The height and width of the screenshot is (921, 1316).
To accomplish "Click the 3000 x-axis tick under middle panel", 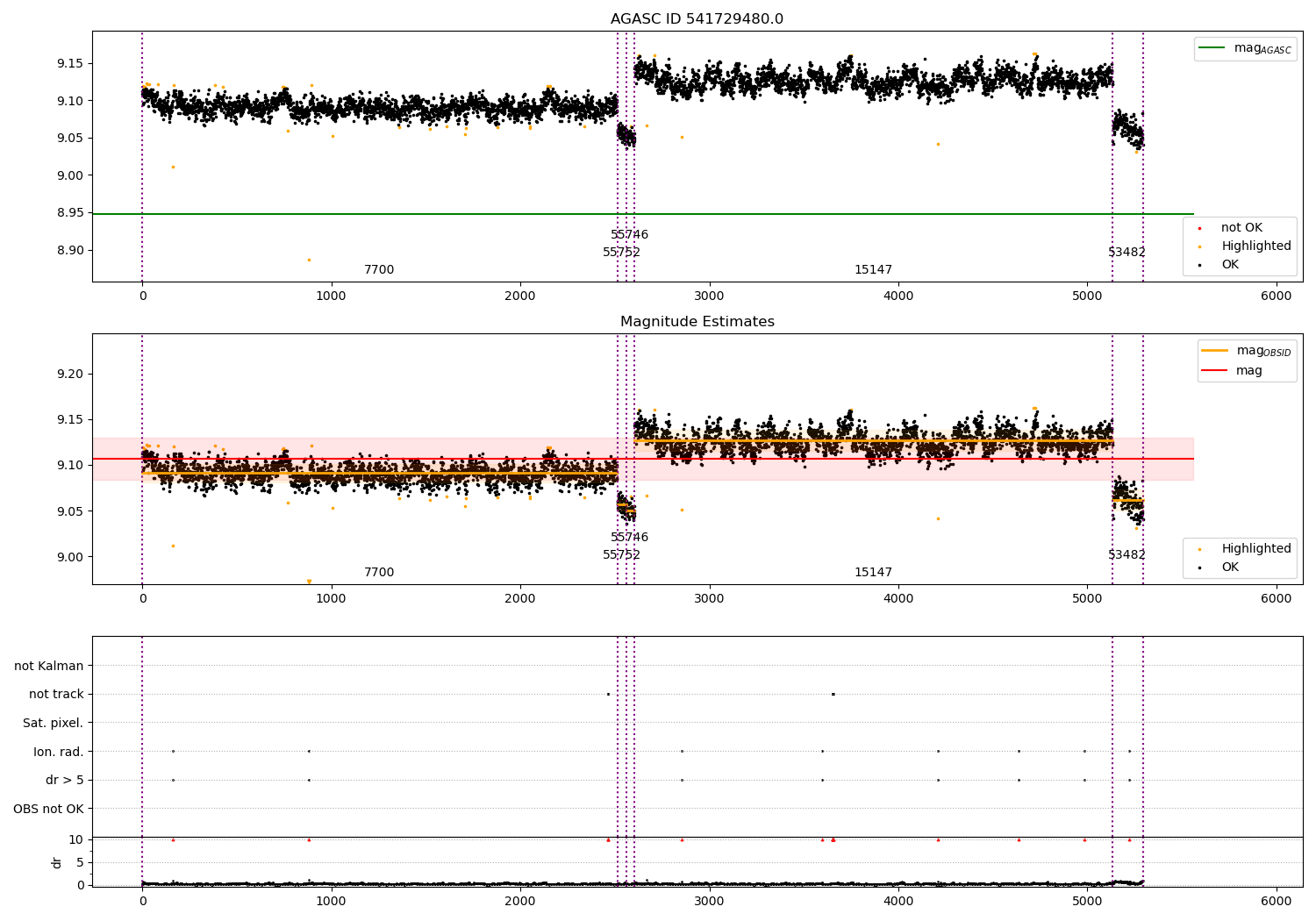I will pyautogui.click(x=709, y=599).
